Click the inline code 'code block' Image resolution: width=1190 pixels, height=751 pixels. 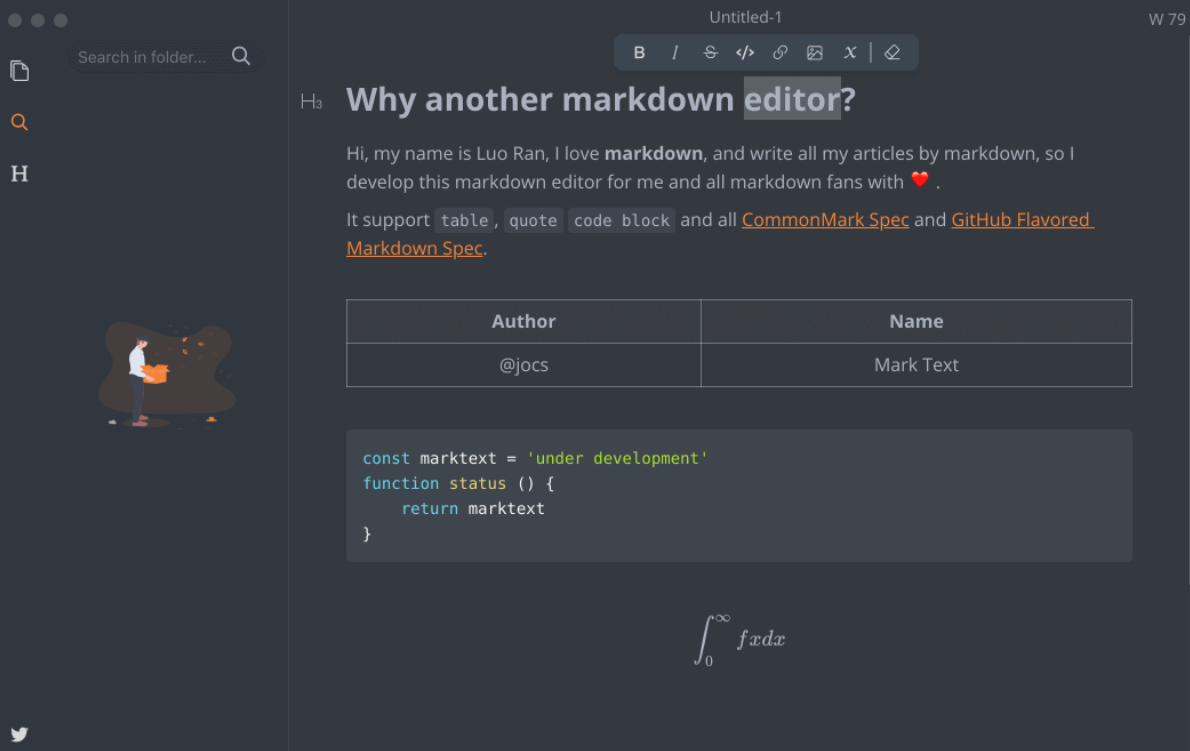pos(622,221)
